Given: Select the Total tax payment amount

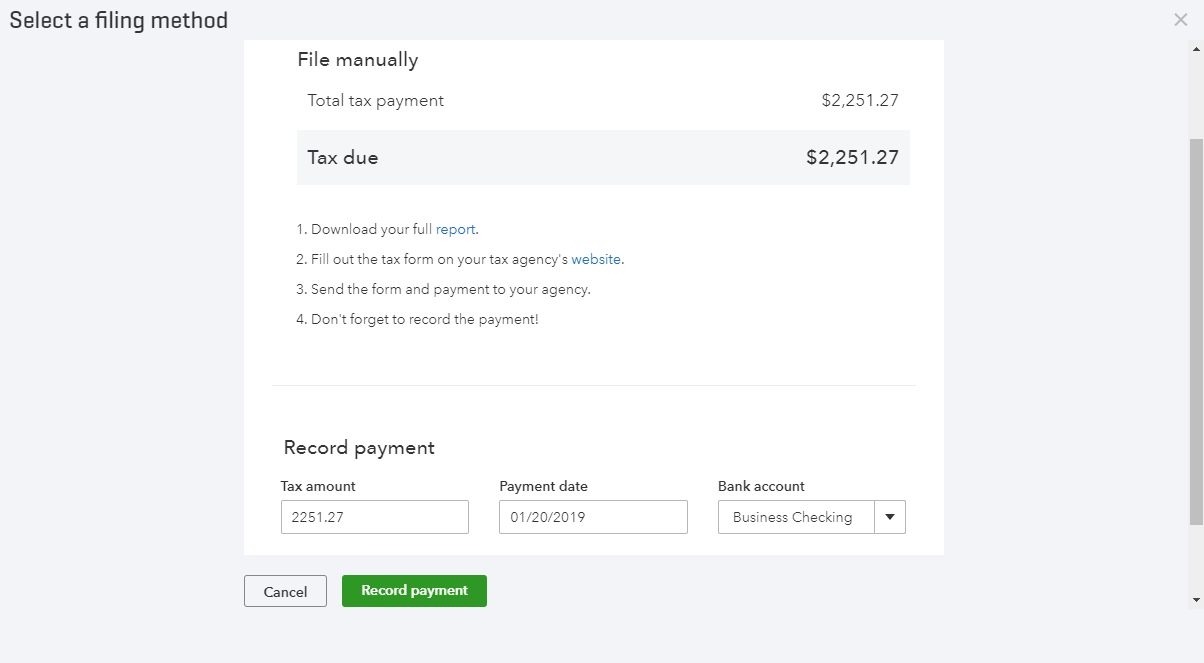Looking at the screenshot, I should 859,100.
